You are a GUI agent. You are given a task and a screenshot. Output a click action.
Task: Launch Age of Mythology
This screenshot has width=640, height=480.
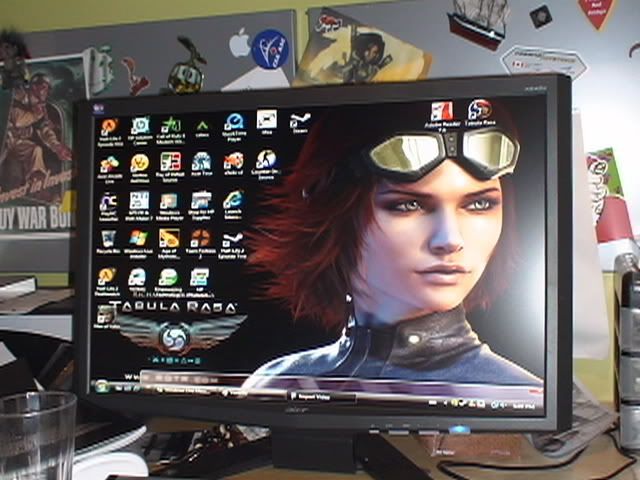pos(169,244)
